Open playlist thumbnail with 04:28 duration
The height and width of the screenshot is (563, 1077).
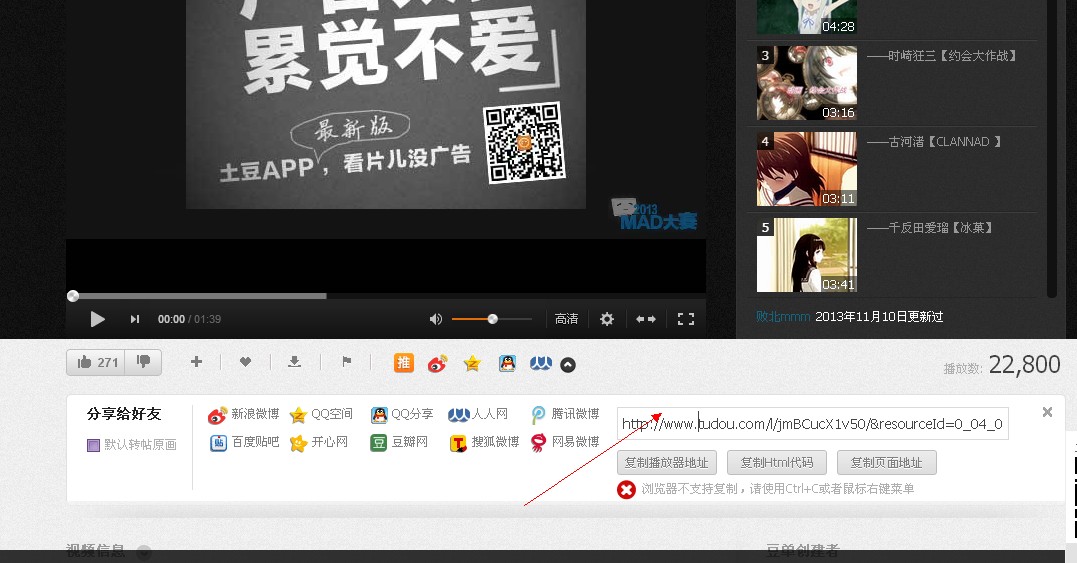807,17
